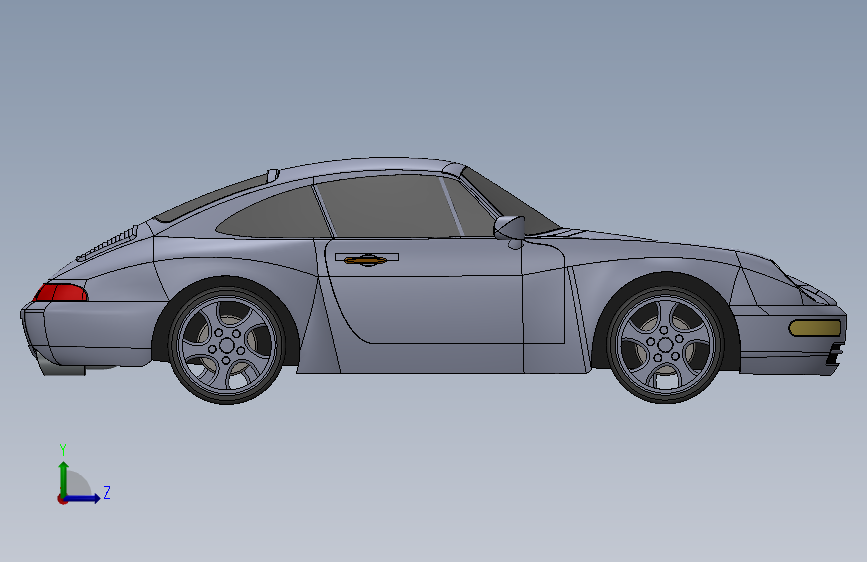
Task: Click the blue Z axis arrow of the triad
Action: (83, 498)
